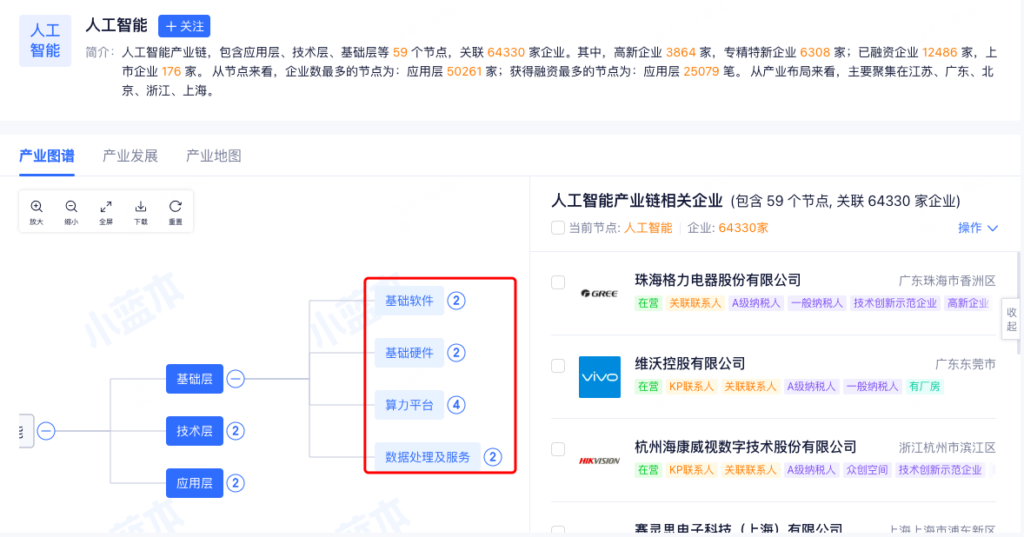
Task: Click the vivo company logo
Action: point(599,377)
